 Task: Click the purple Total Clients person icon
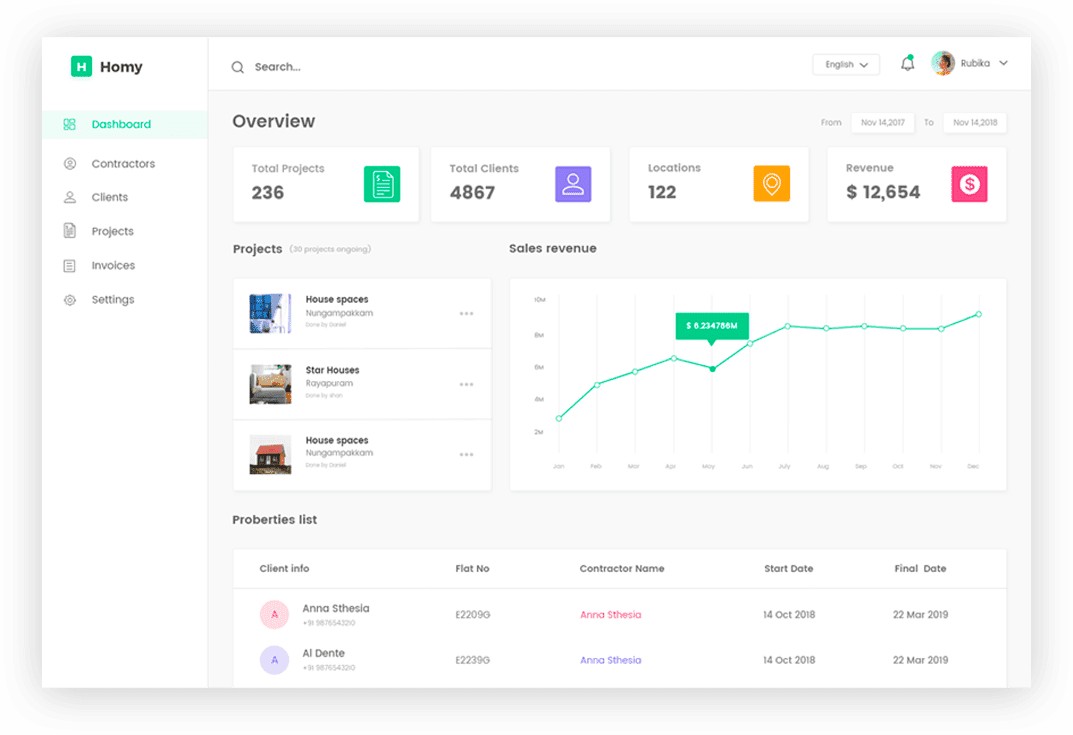(573, 184)
